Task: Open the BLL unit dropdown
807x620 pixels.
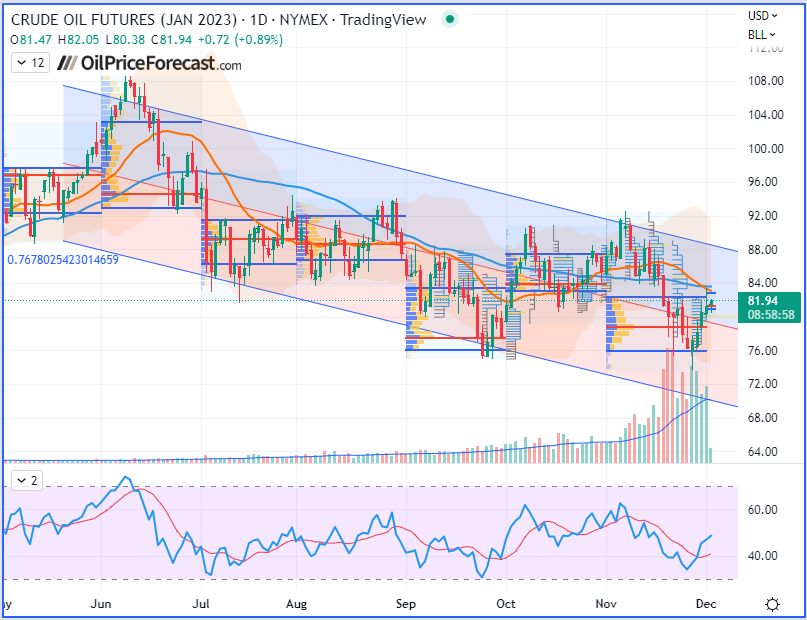Action: coord(762,35)
